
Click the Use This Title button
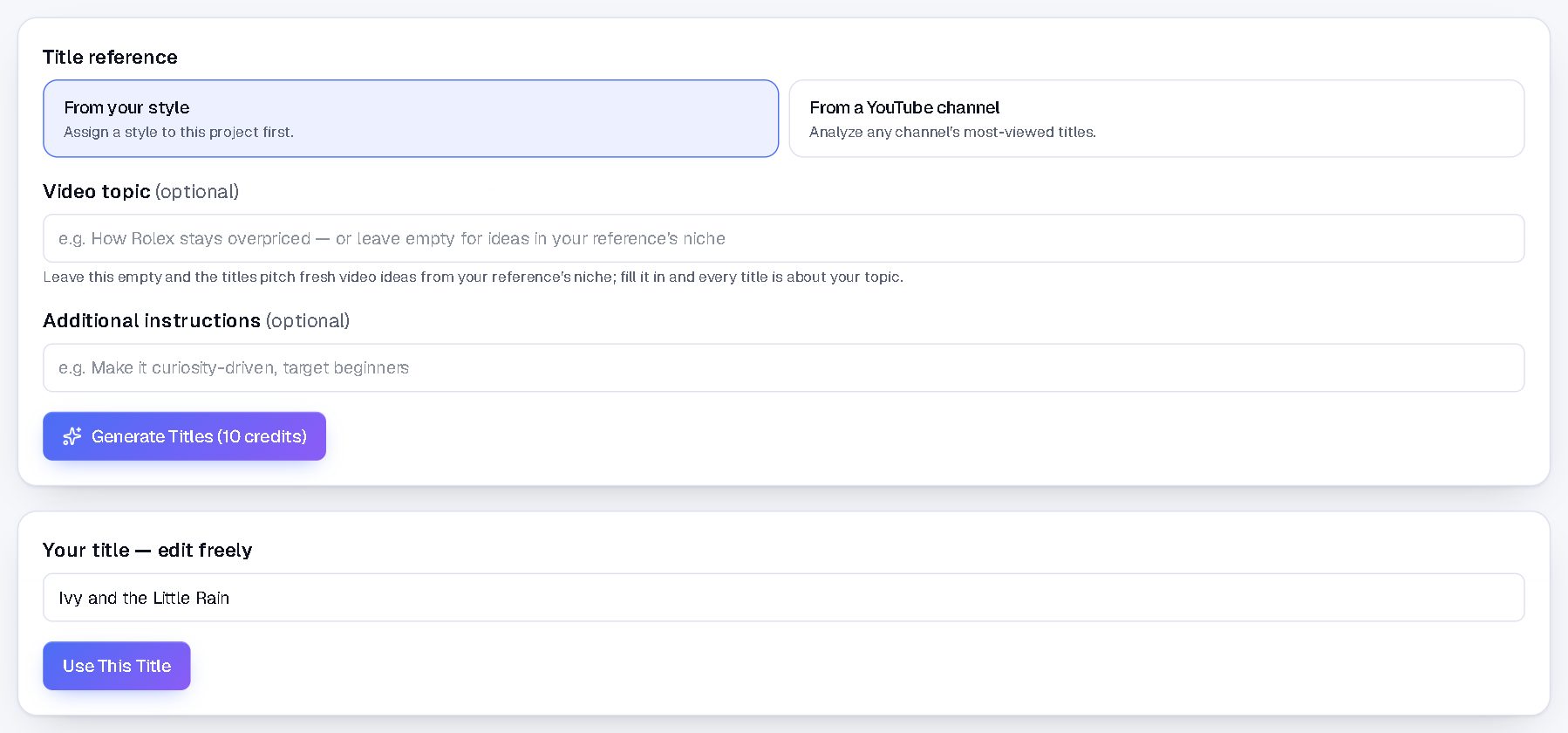pyautogui.click(x=117, y=666)
